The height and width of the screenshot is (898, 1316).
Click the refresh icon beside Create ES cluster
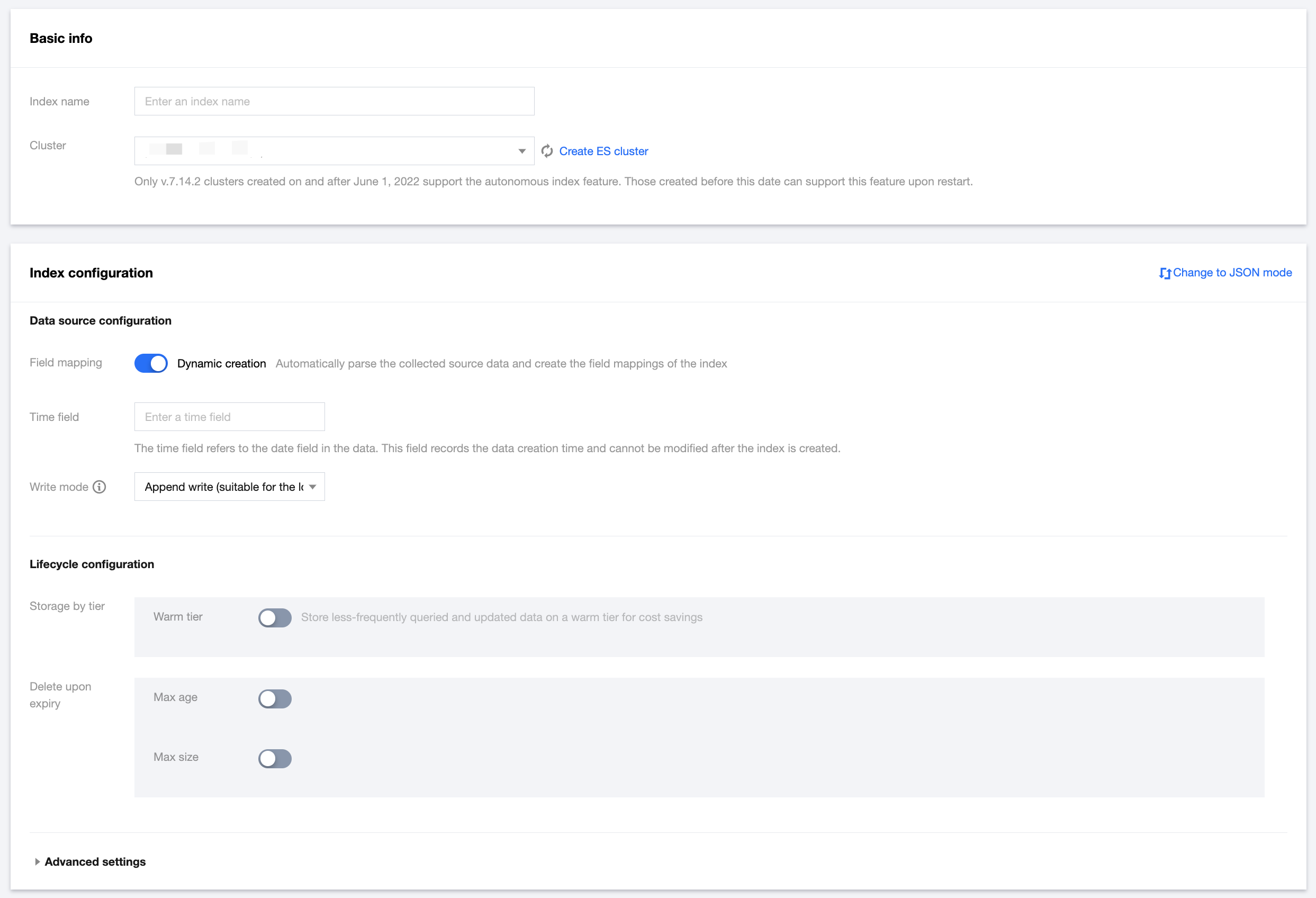click(x=546, y=151)
